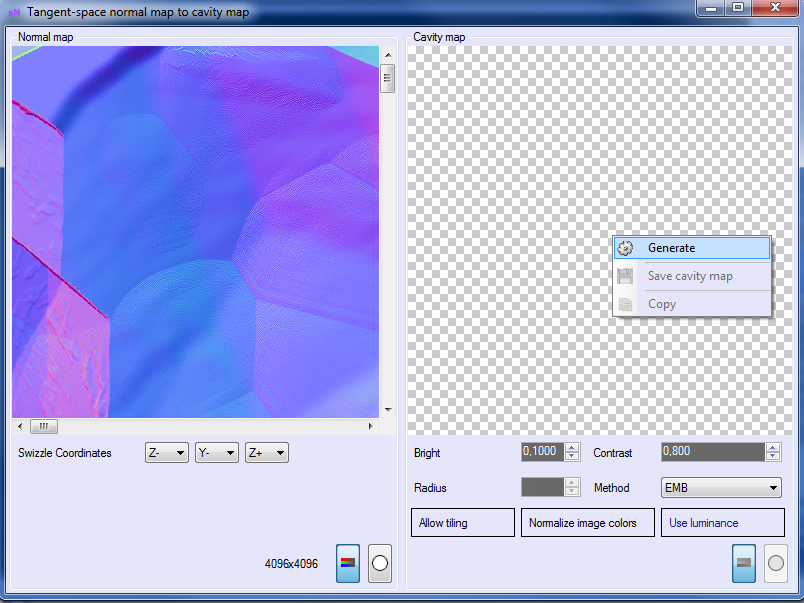Increase the Contrast value with the up arrow
The height and width of the screenshot is (603, 804).
click(773, 448)
